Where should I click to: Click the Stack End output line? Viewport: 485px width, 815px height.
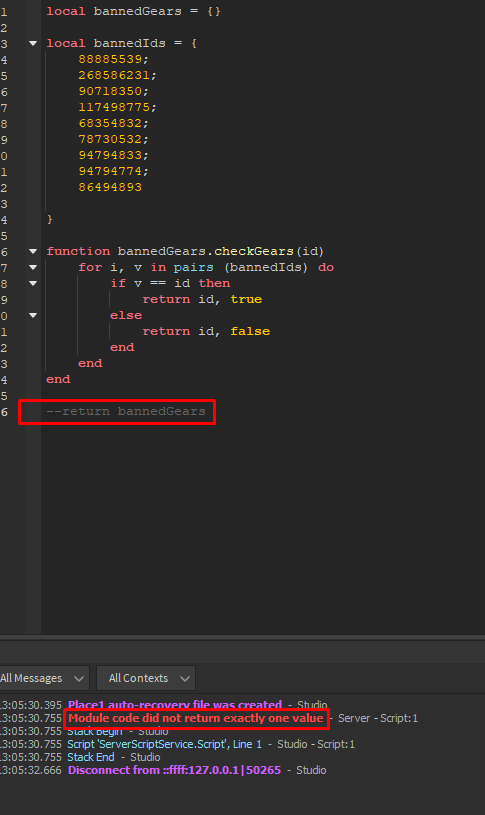tap(91, 757)
